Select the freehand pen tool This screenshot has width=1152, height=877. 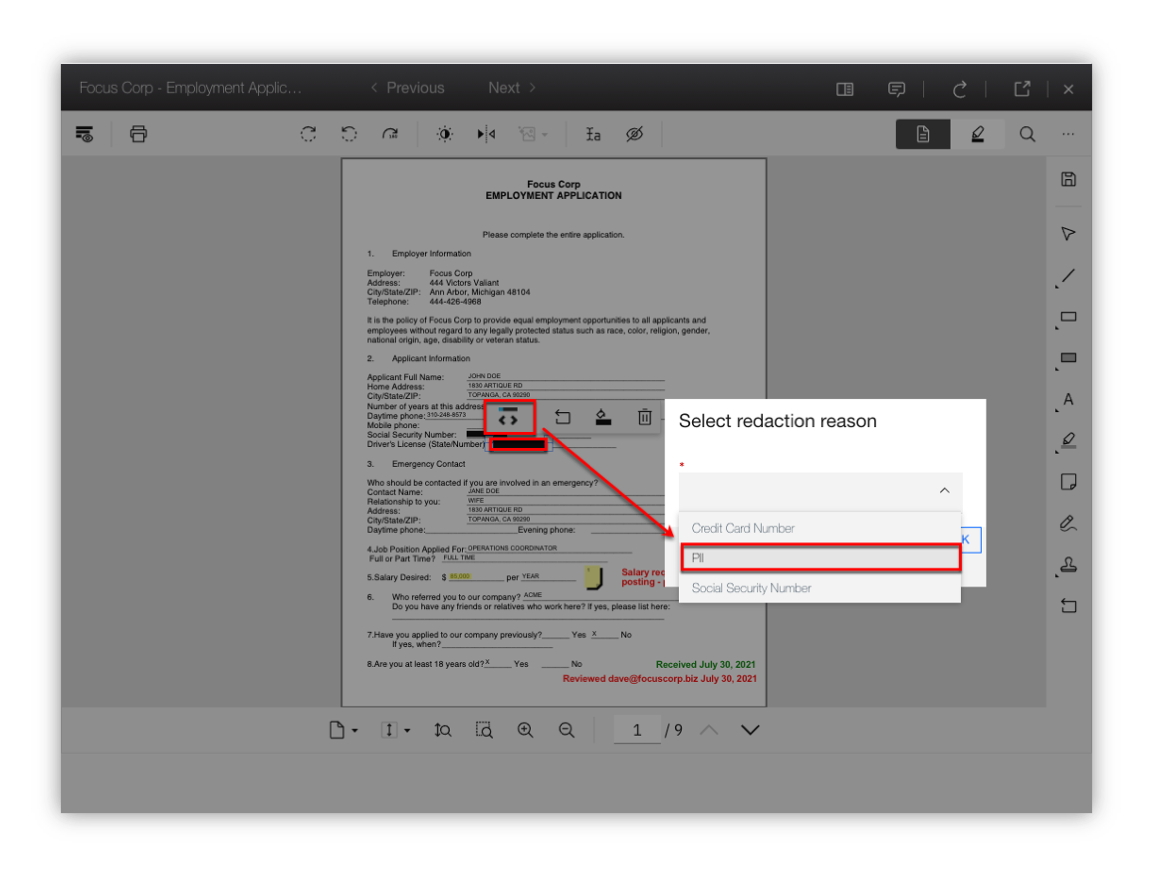click(x=1068, y=523)
